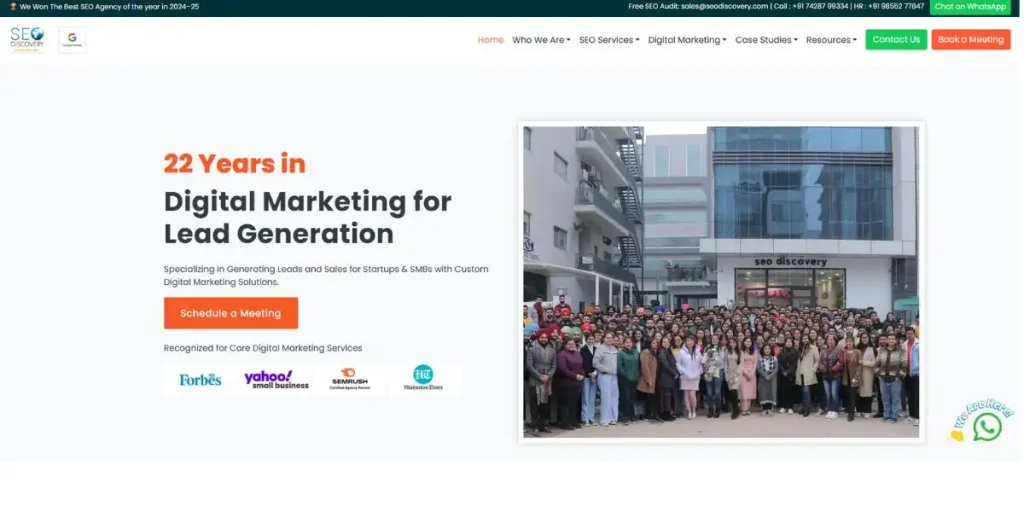Click the Call phone number +91 74287 99334
This screenshot has height=529, width=1024.
coord(820,7)
